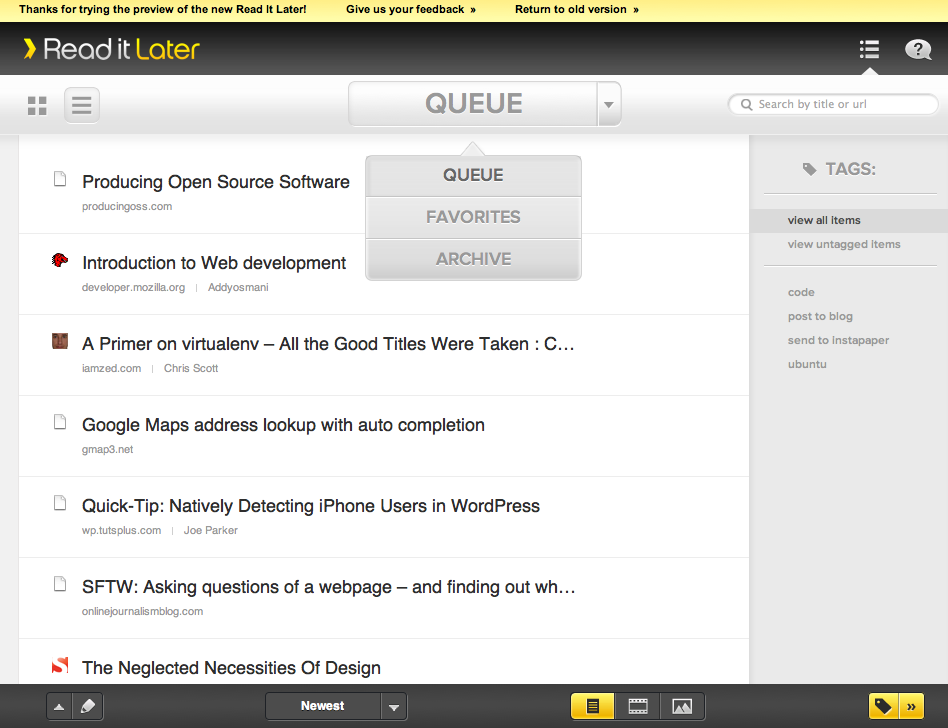Select view untagged items filter

844,244
